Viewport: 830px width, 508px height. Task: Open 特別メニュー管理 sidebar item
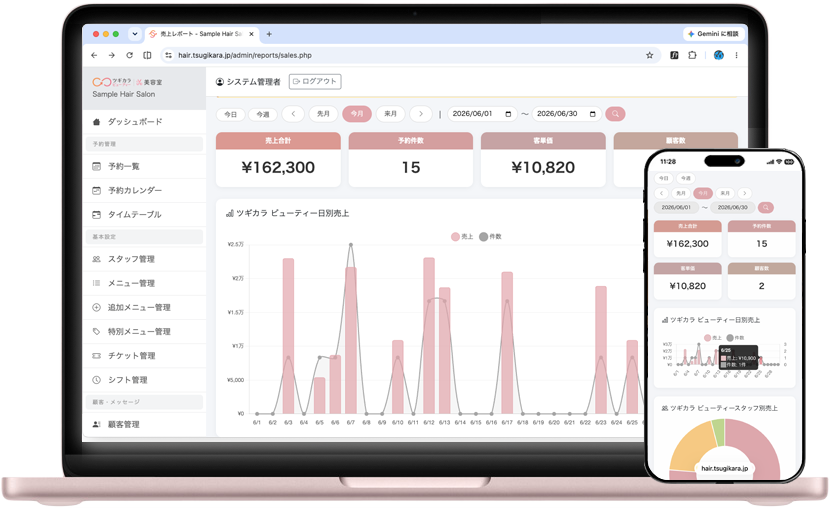point(144,331)
